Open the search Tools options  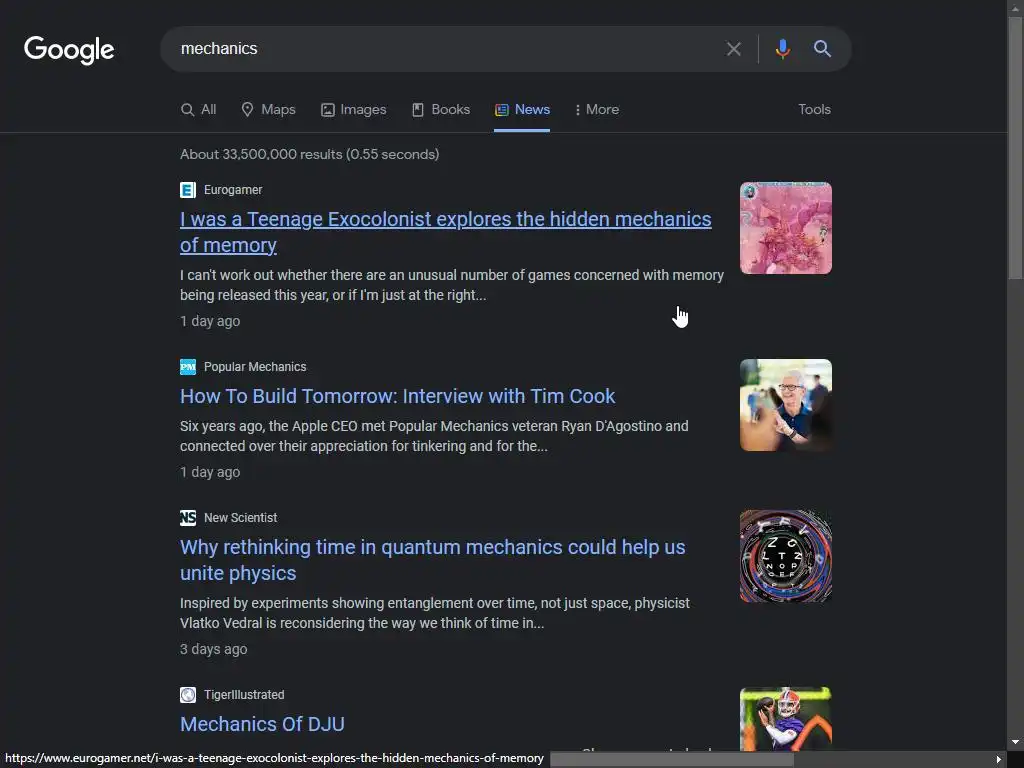[814, 110]
